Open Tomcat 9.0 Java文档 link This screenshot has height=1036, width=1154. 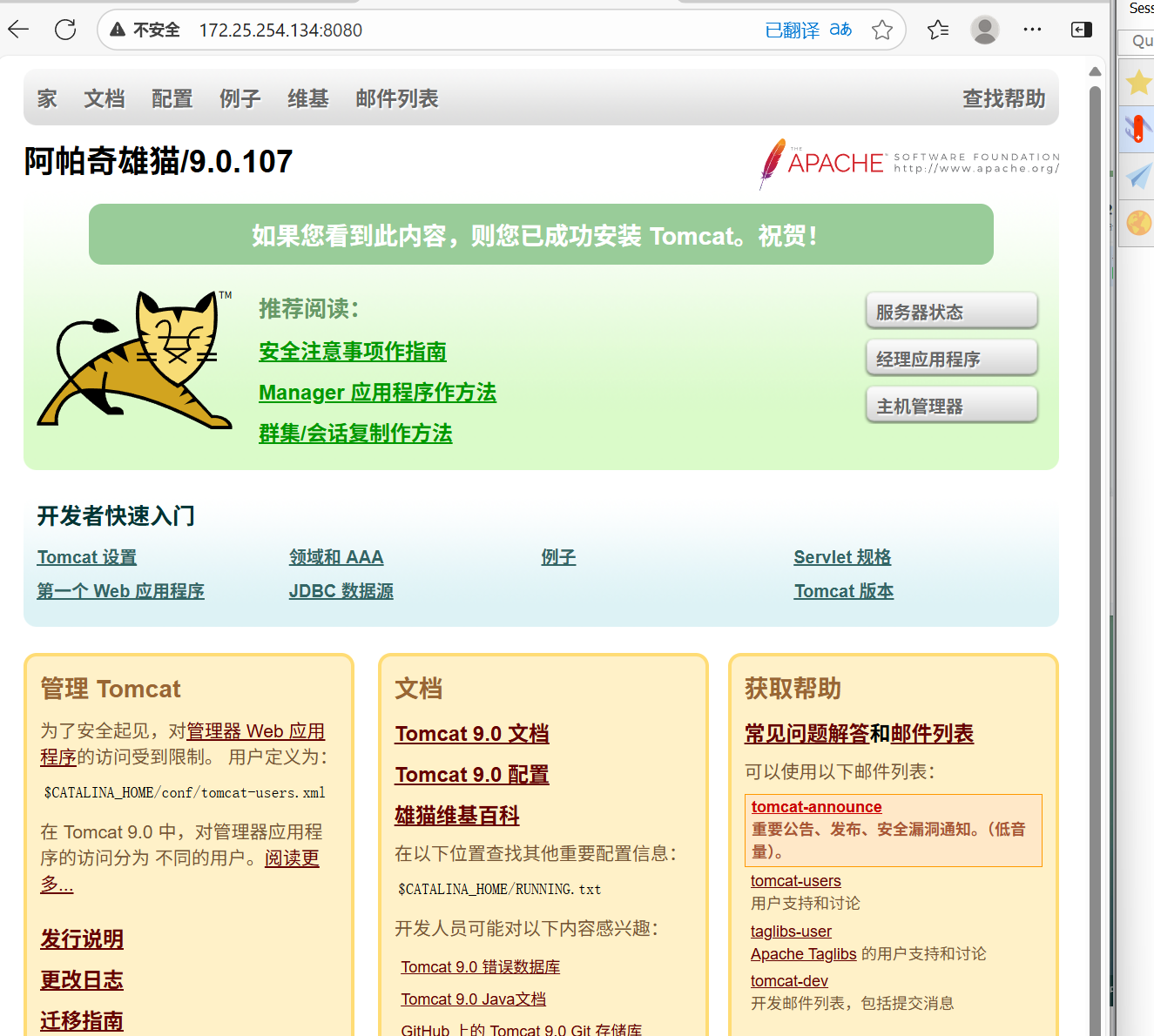(x=474, y=999)
